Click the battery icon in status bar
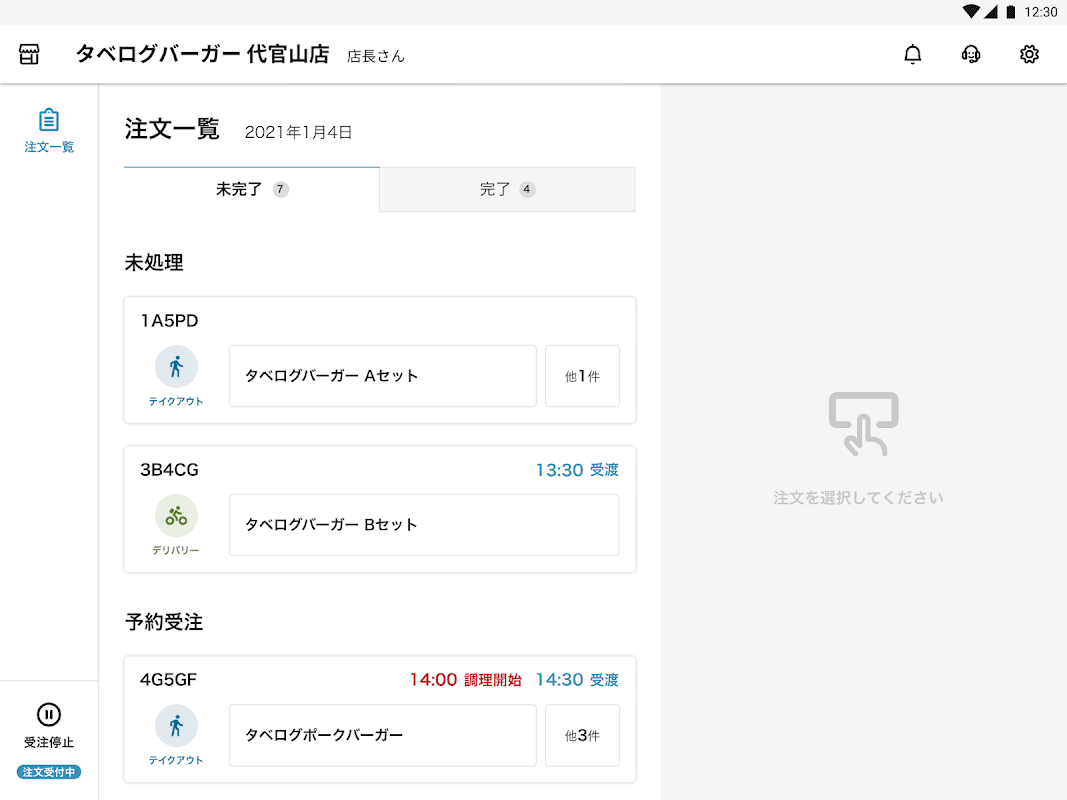Viewport: 1067px width, 800px height. 1011,12
